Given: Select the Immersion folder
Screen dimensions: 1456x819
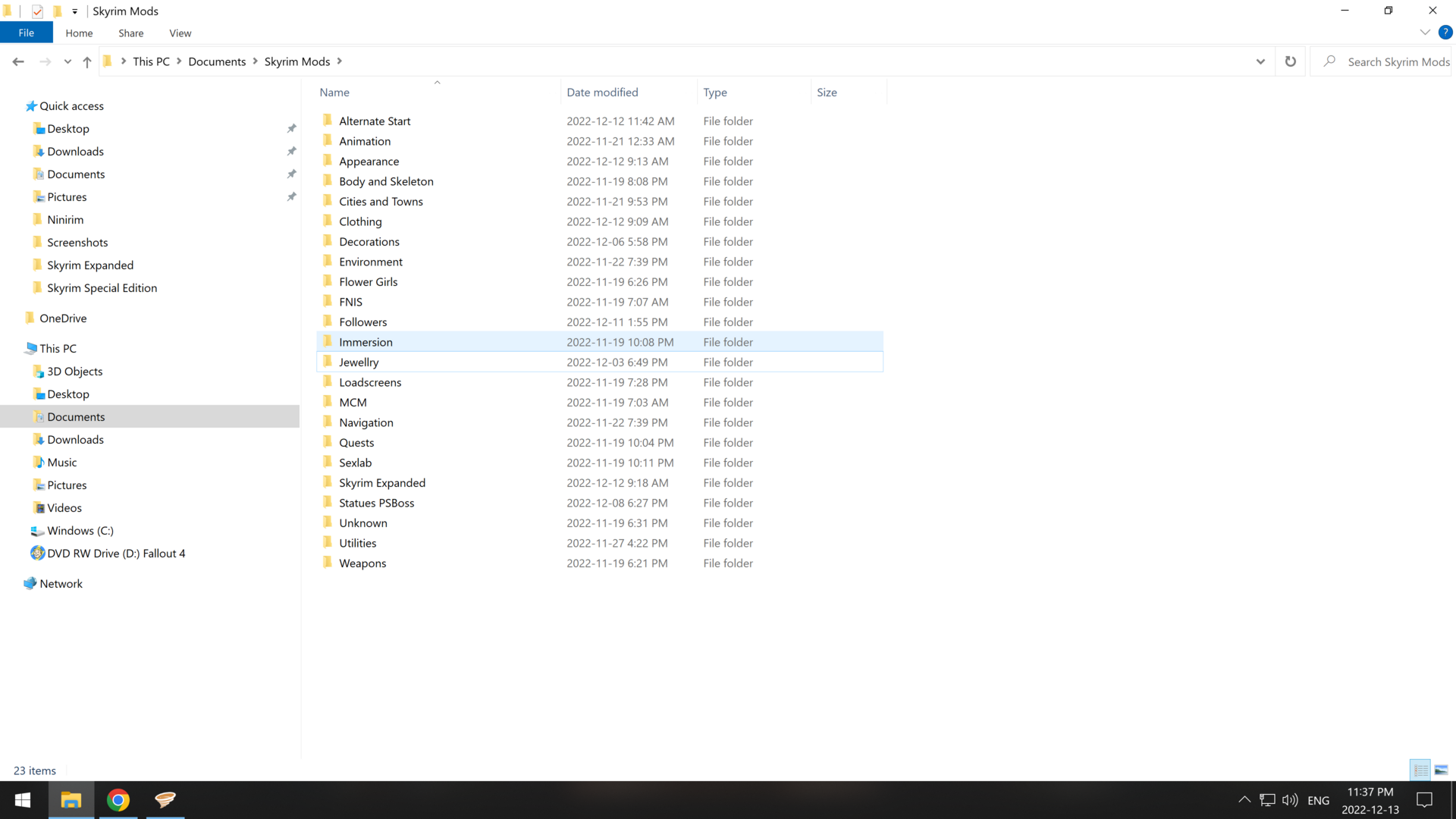Looking at the screenshot, I should [600, 342].
